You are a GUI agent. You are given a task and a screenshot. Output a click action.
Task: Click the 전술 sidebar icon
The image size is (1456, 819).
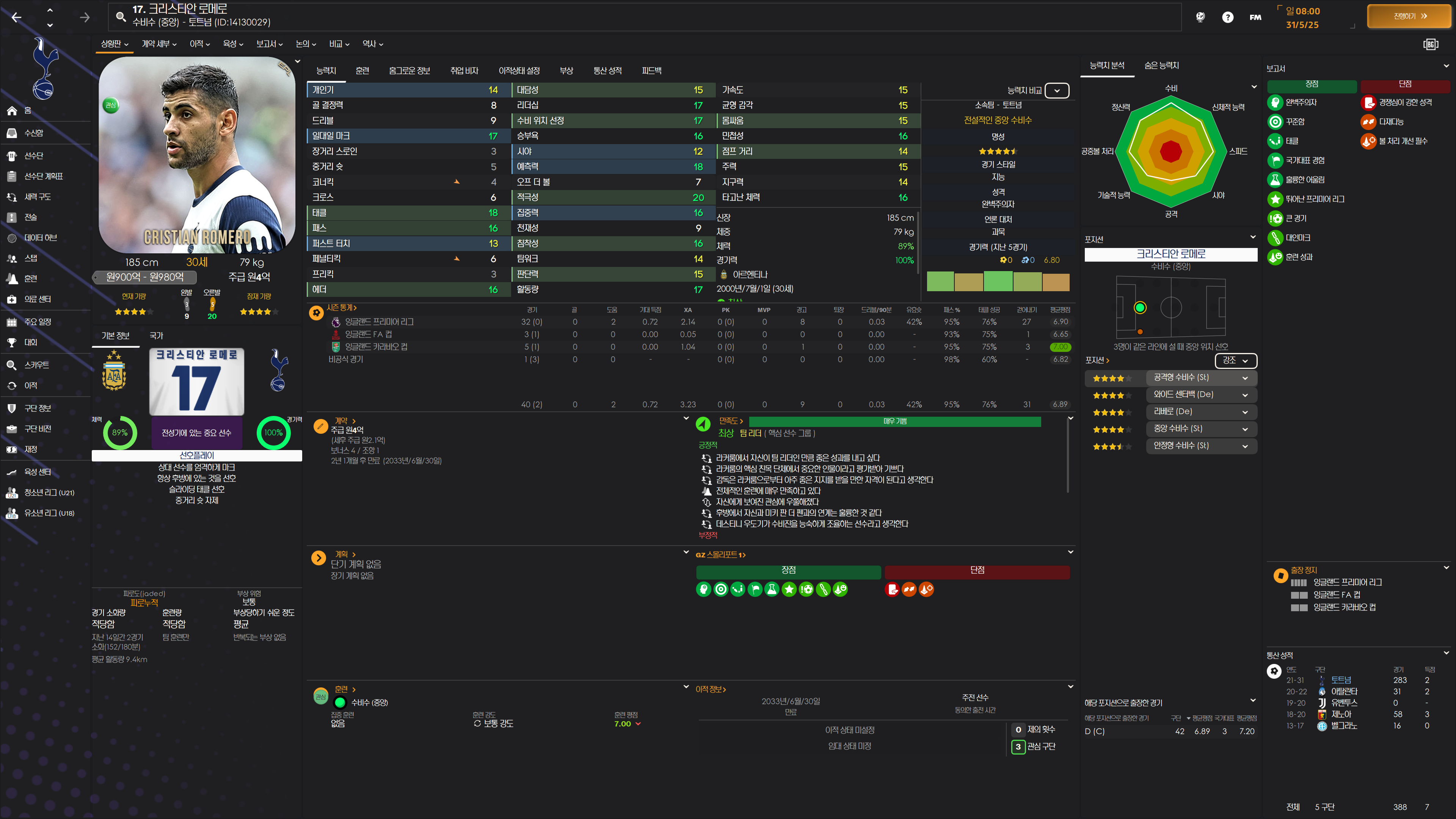(x=12, y=217)
